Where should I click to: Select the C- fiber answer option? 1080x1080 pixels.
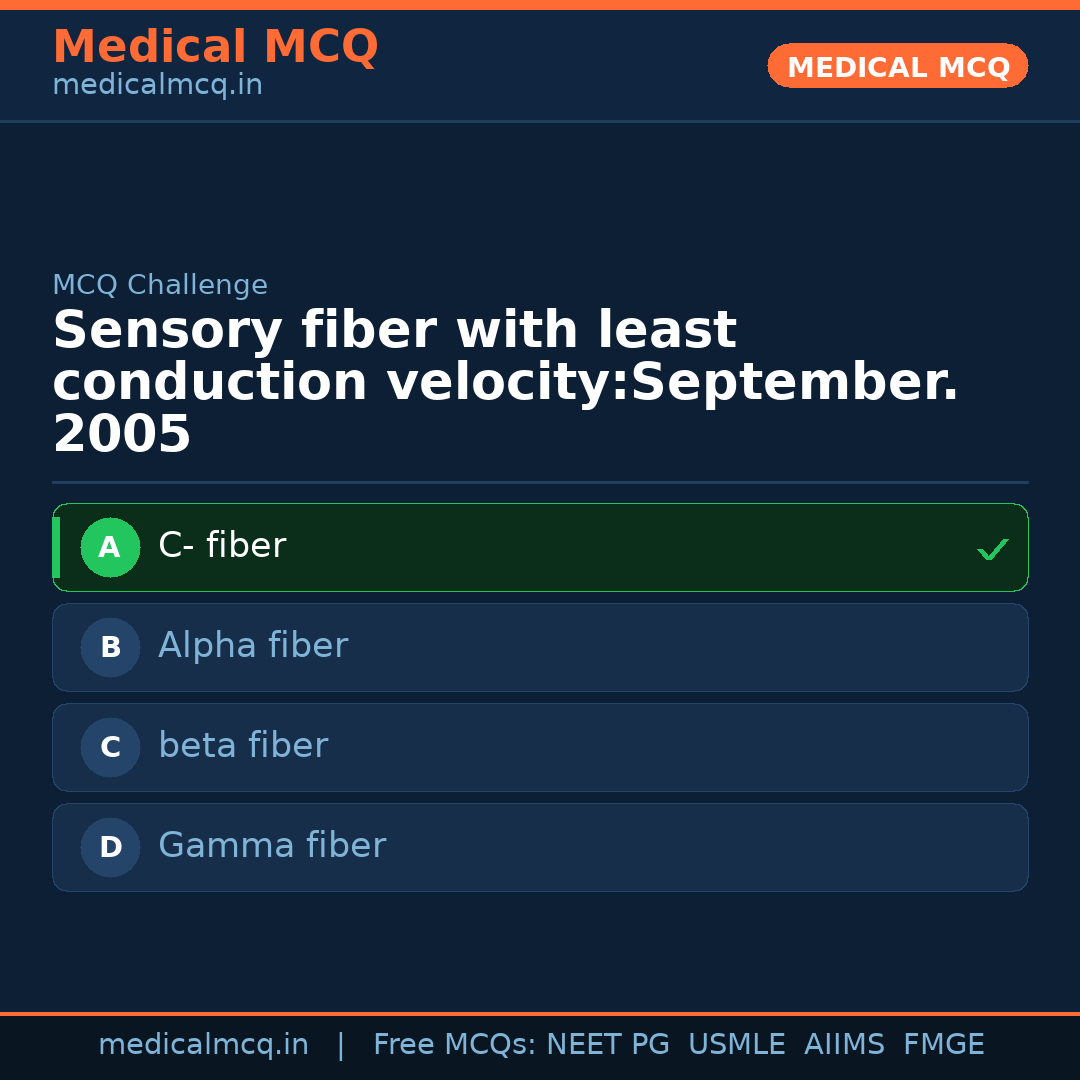540,547
